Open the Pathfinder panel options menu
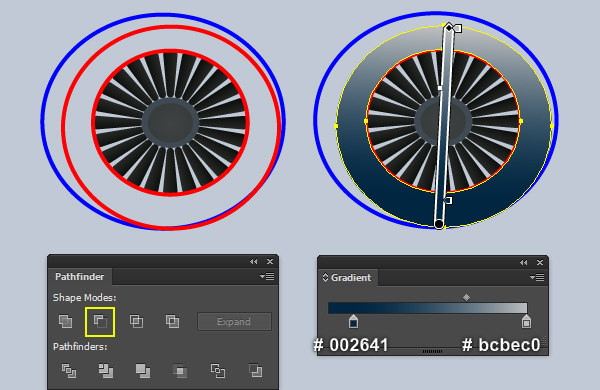The image size is (600, 390). click(267, 276)
